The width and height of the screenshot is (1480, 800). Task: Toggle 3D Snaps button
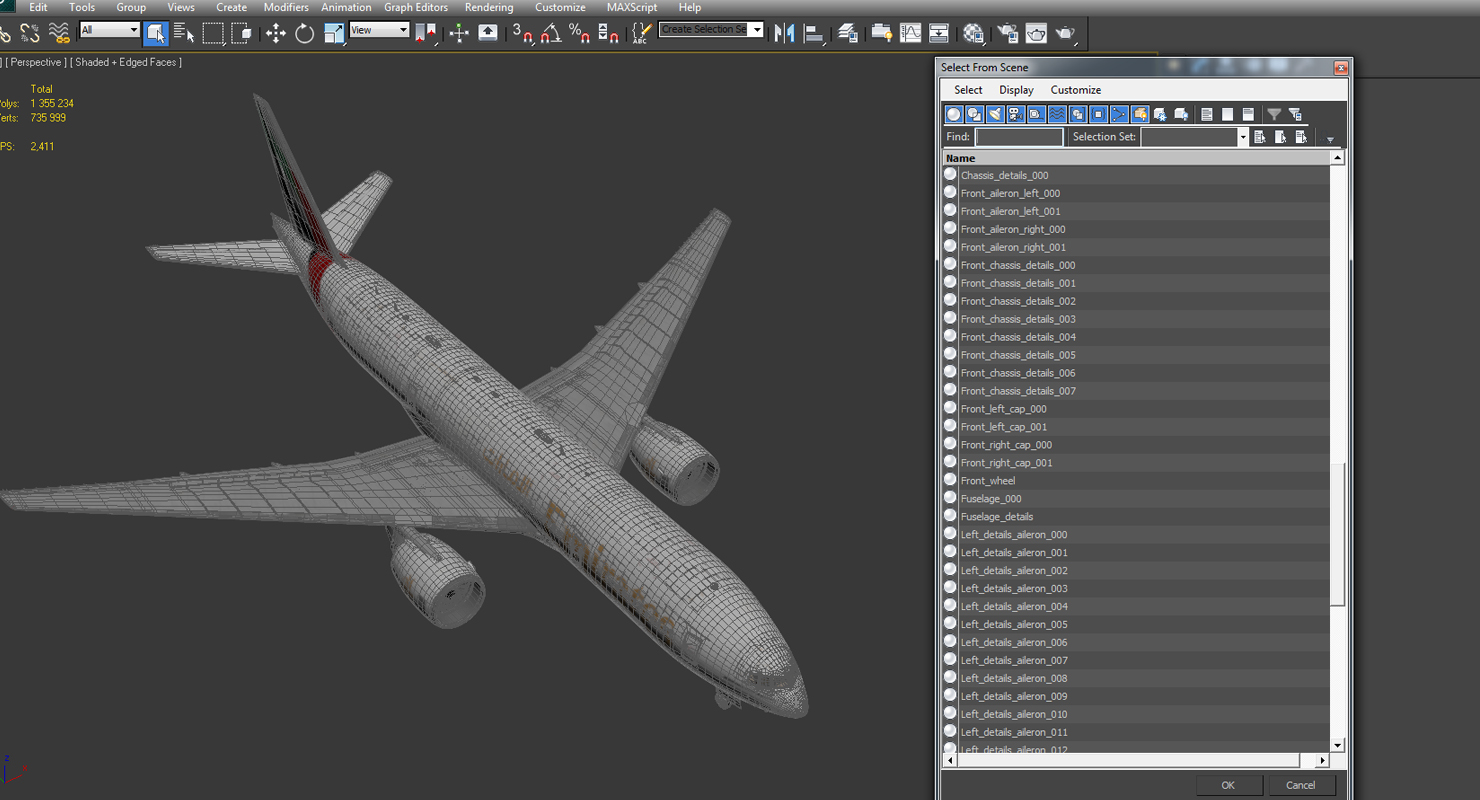pyautogui.click(x=523, y=33)
